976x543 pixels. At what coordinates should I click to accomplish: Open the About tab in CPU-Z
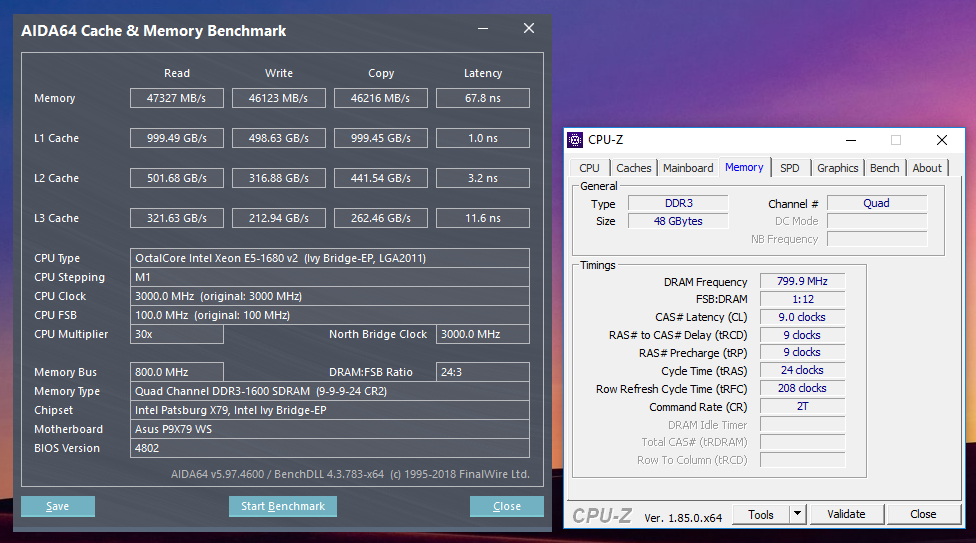(927, 168)
